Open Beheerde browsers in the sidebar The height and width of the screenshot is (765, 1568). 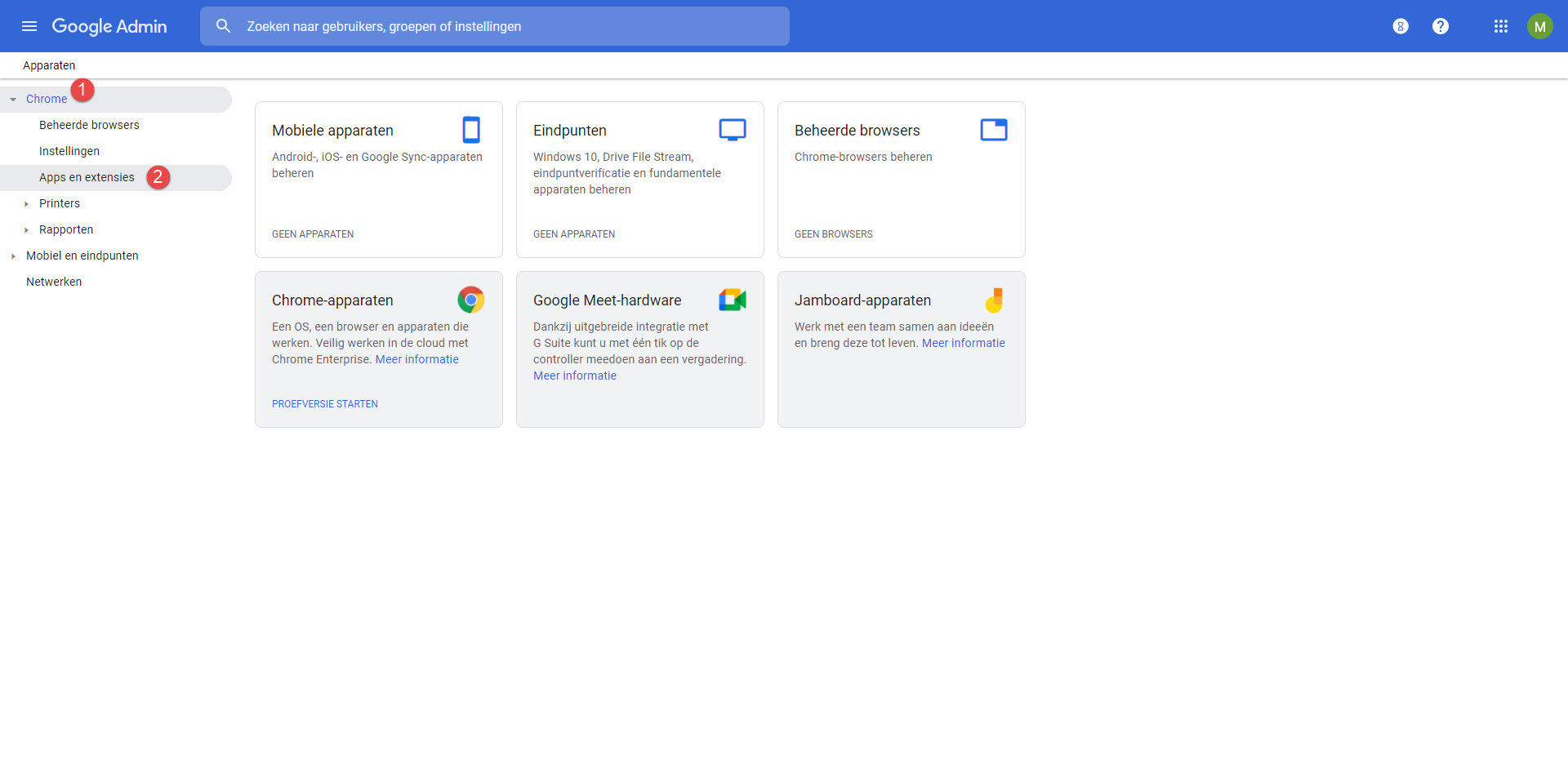pyautogui.click(x=89, y=125)
